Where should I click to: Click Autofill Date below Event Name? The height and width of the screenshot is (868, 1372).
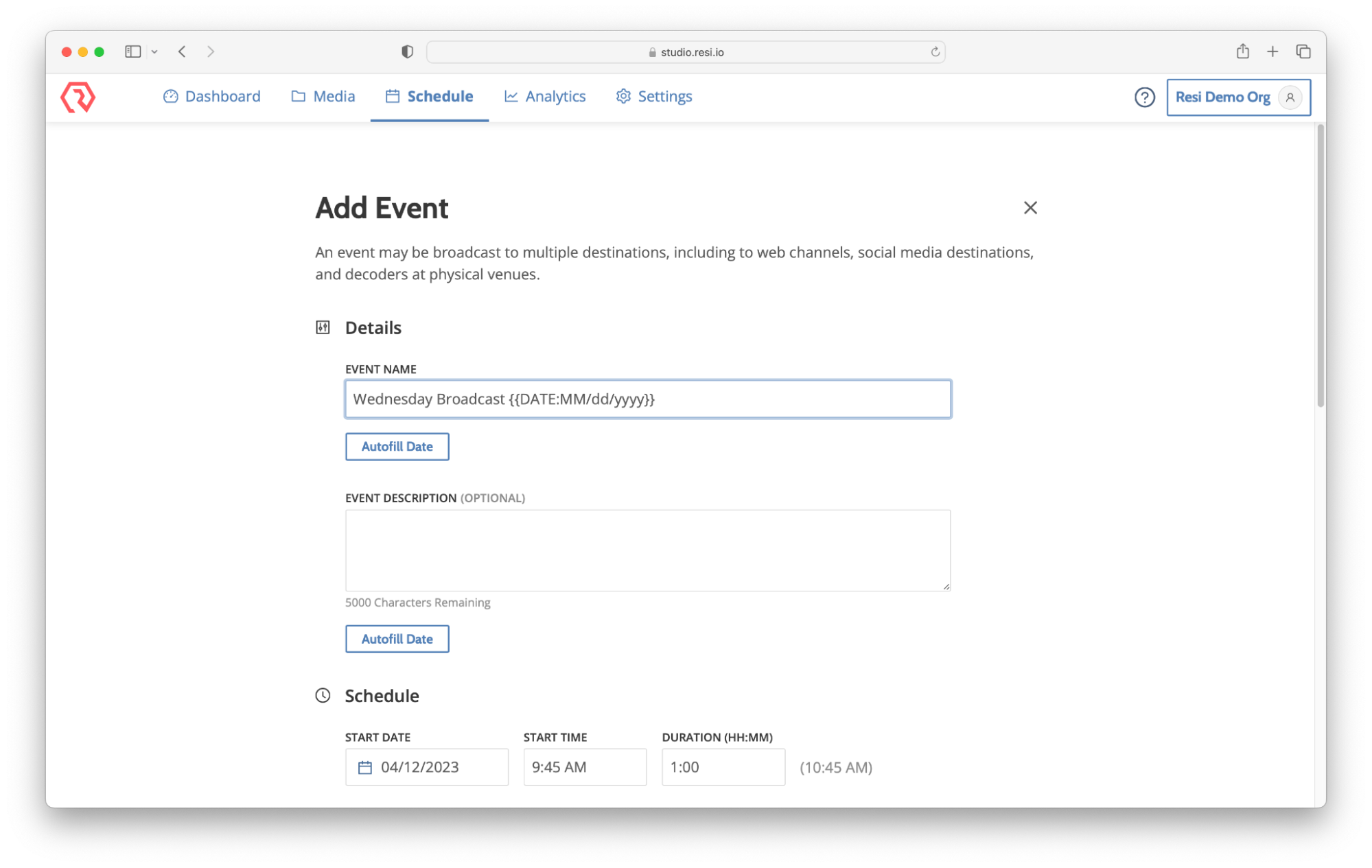397,447
